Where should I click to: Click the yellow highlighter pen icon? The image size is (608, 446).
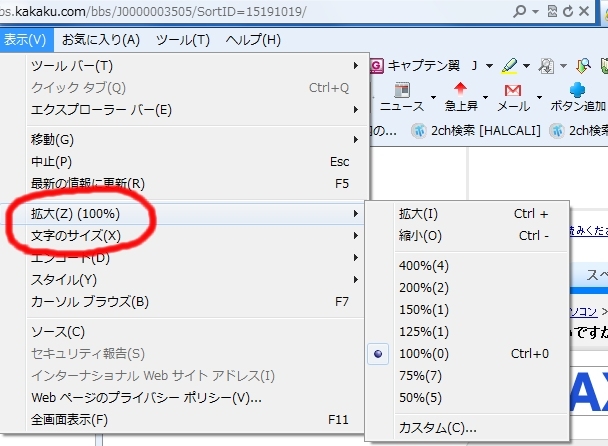click(509, 66)
